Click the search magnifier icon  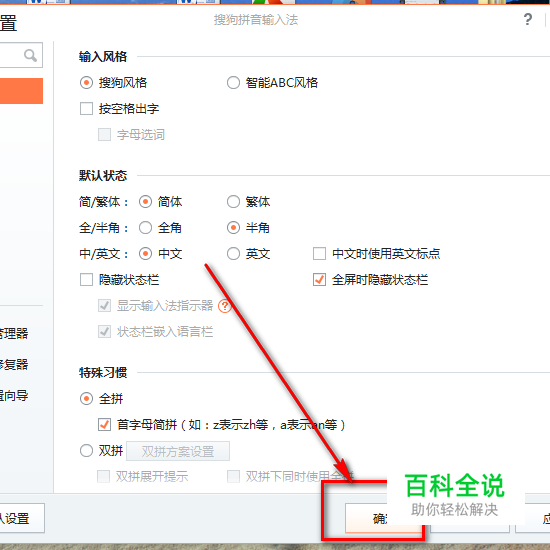[31, 55]
